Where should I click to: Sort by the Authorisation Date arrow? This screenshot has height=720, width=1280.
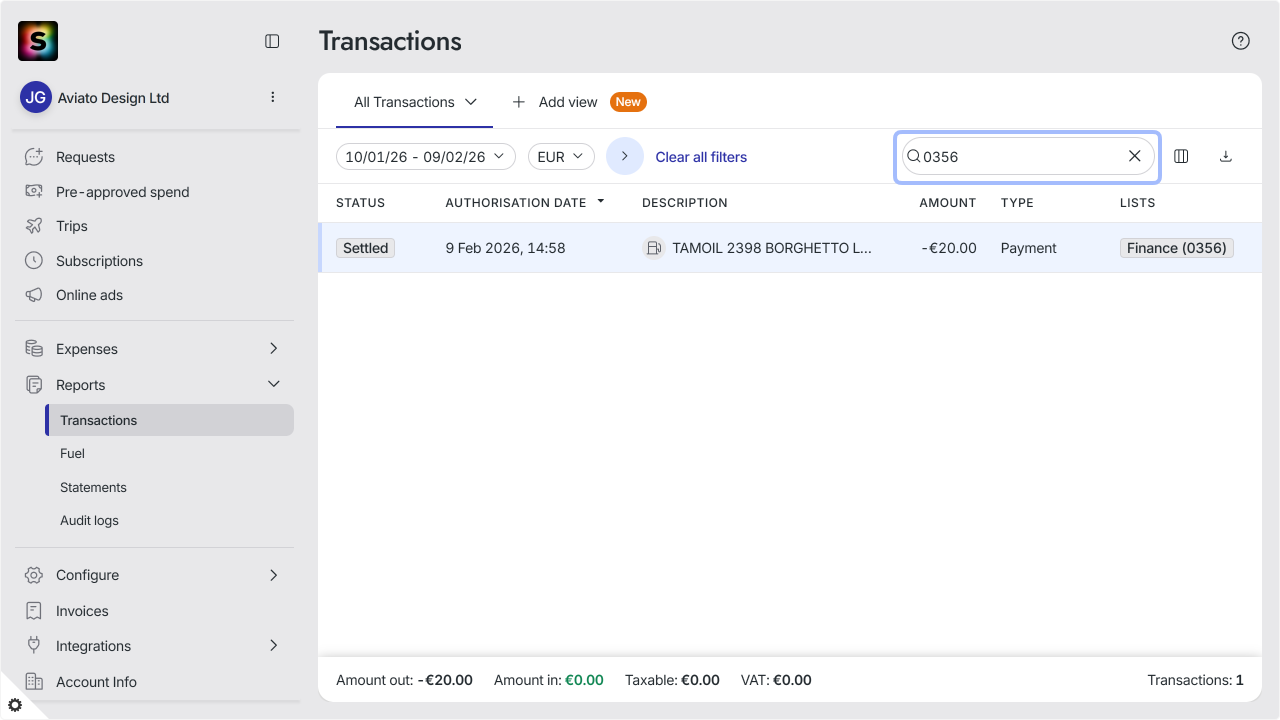click(x=601, y=201)
